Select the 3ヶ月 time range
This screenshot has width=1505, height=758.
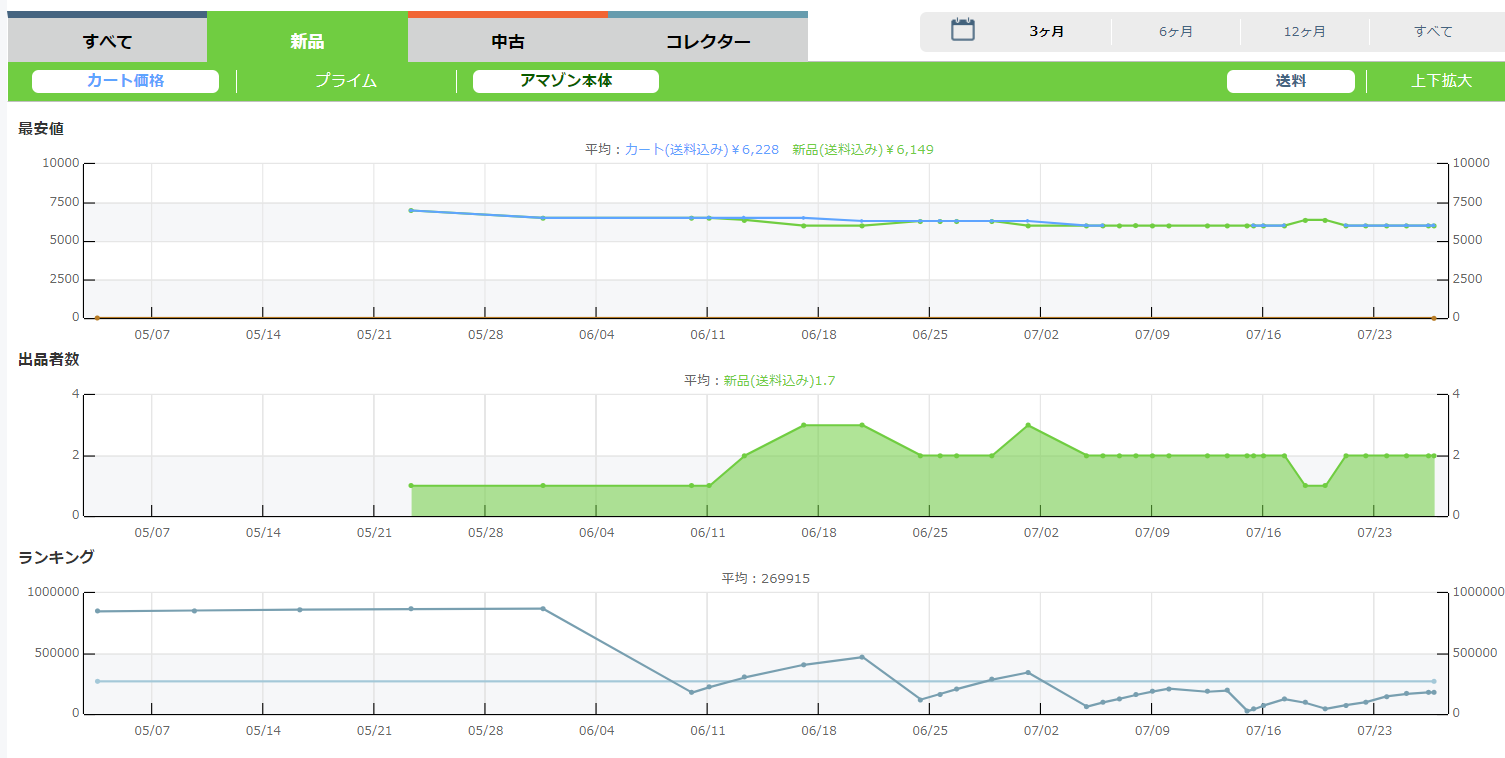(x=1047, y=32)
